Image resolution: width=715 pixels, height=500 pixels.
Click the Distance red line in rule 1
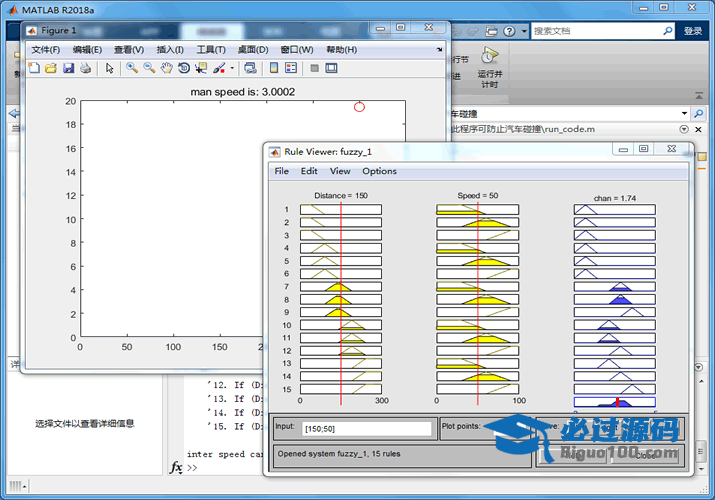341,210
